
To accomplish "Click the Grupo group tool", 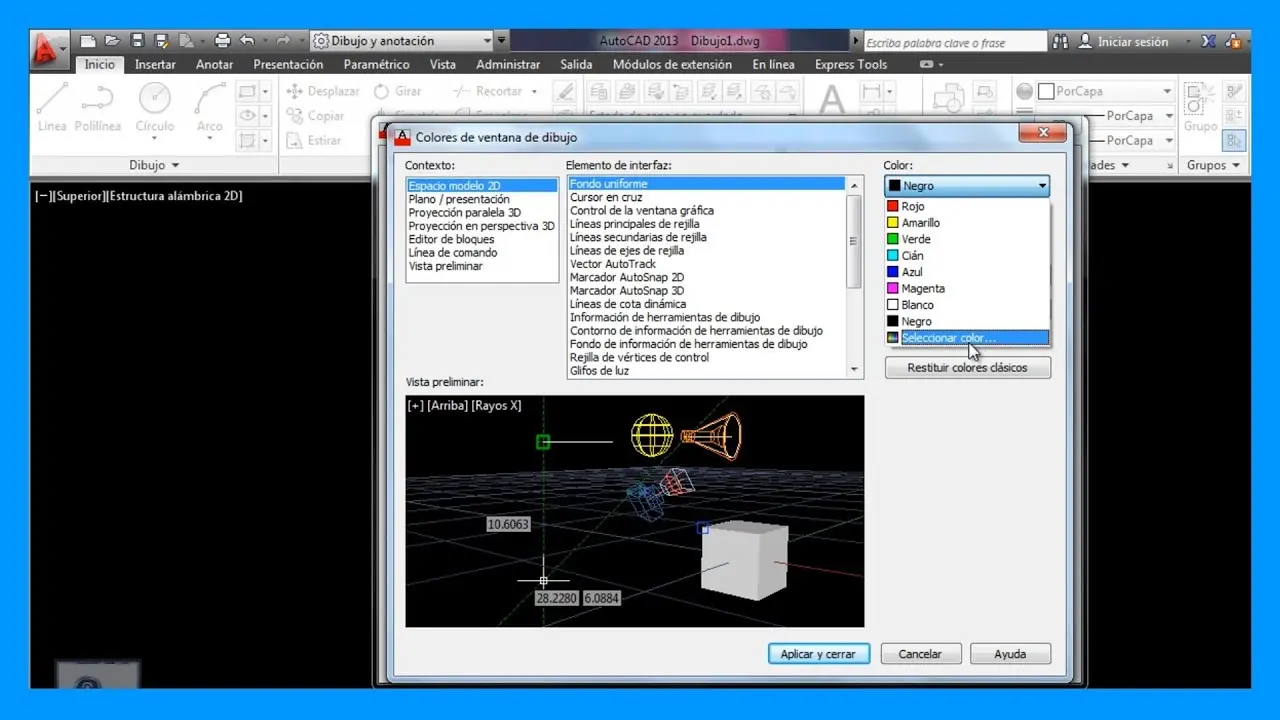I will coord(1200,108).
